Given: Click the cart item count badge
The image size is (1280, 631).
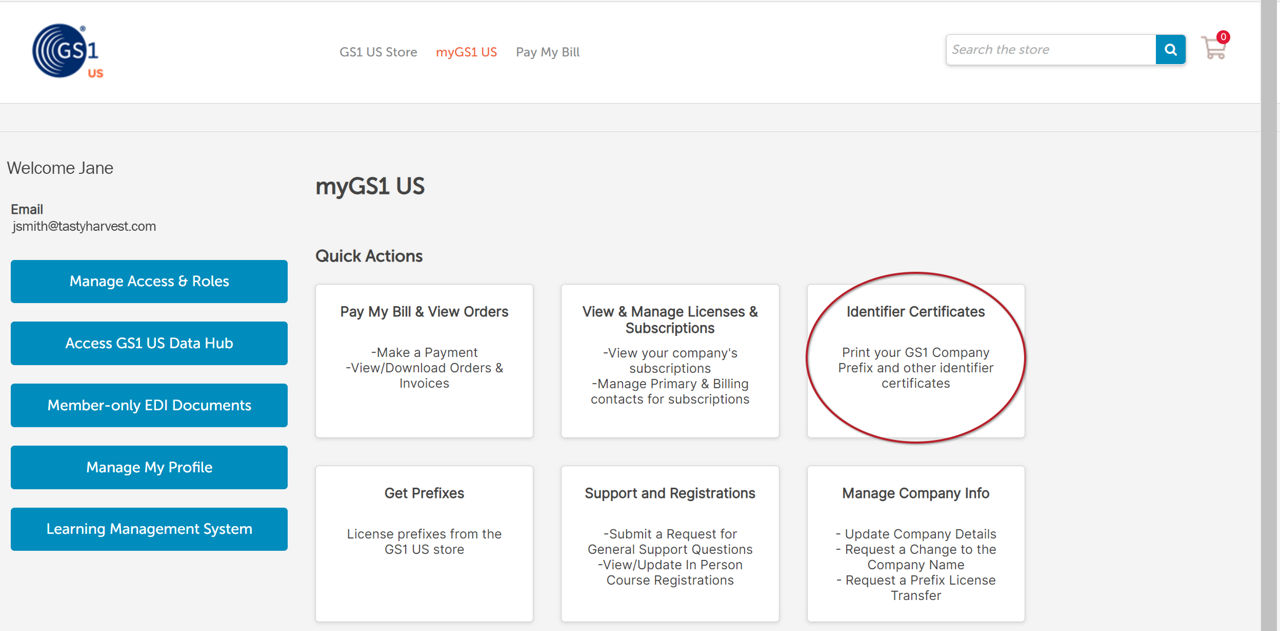Looking at the screenshot, I should (x=1223, y=37).
